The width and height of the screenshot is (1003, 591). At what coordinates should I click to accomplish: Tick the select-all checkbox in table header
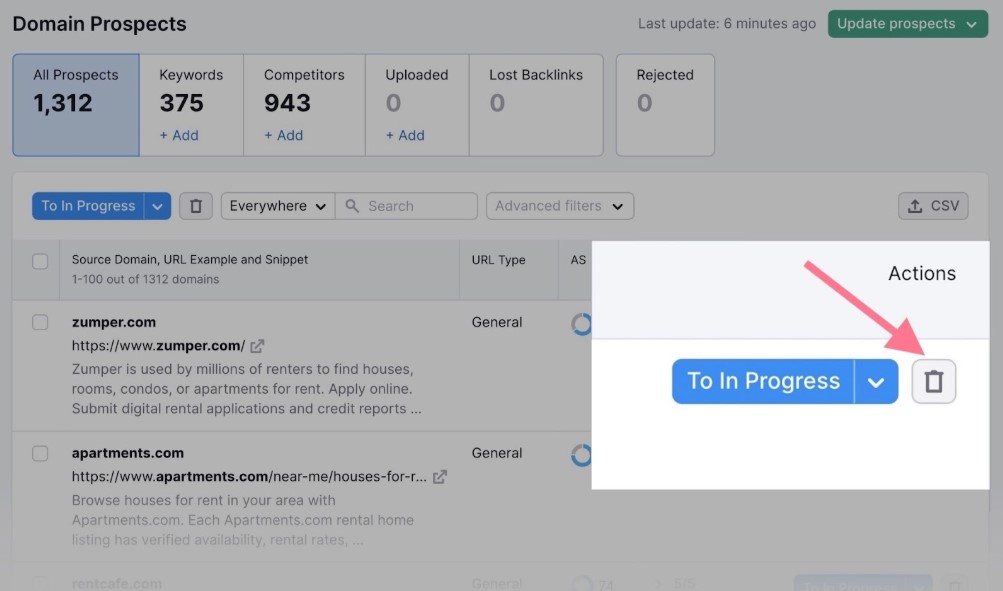click(40, 261)
